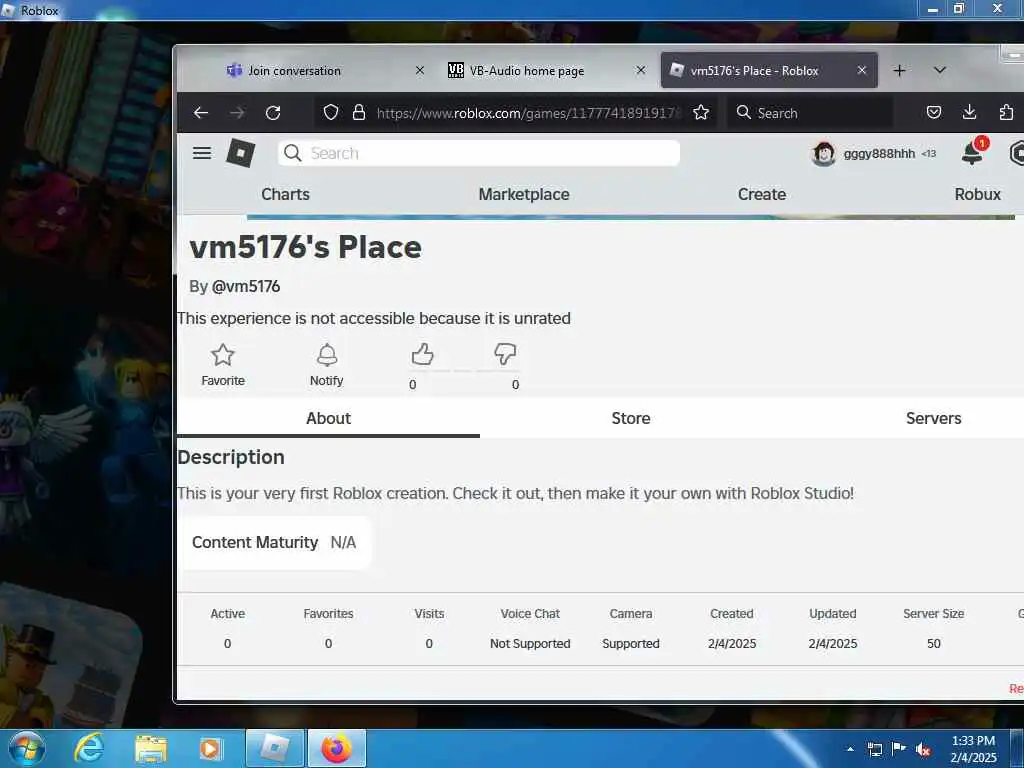
Task: Click the Roblox logo home icon
Action: pos(240,153)
